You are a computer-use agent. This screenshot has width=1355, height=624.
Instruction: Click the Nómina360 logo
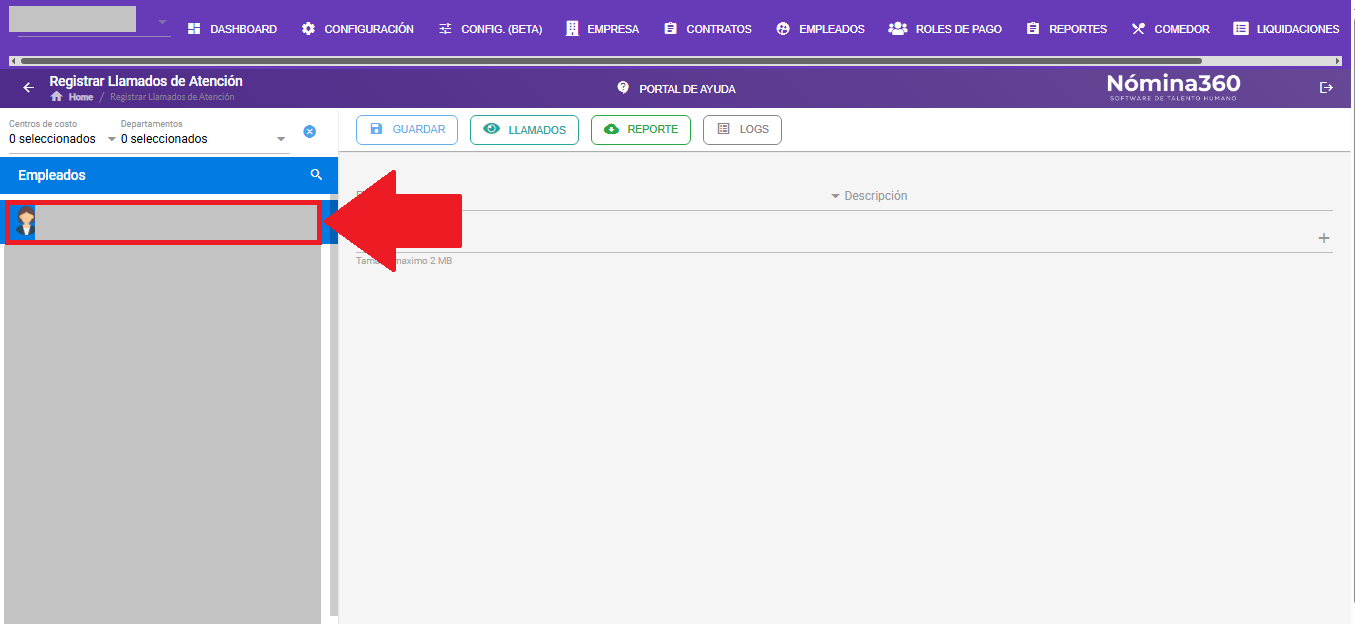[1173, 86]
